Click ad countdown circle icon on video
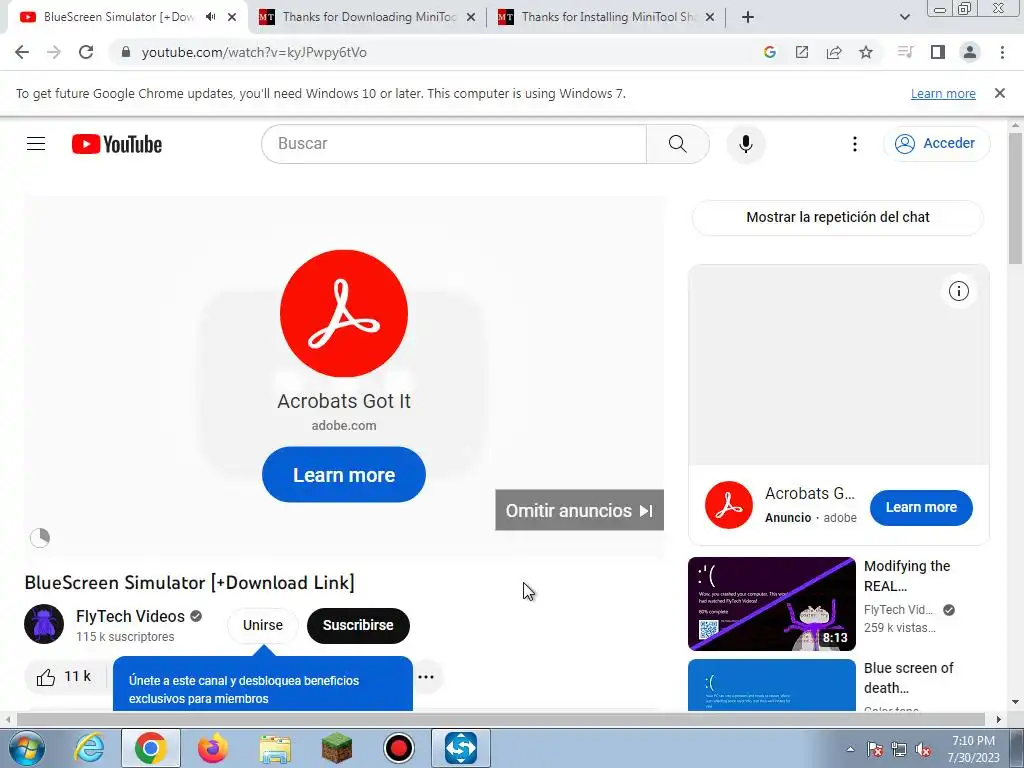 point(40,537)
